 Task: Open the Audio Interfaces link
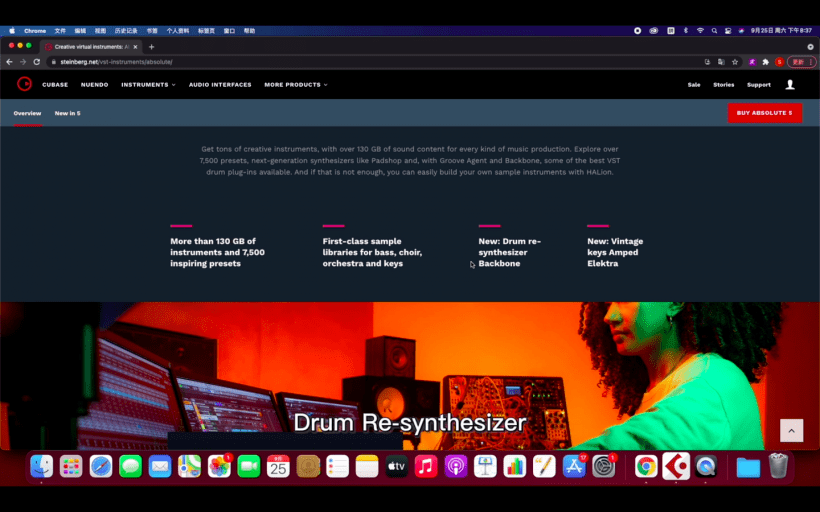pos(220,85)
